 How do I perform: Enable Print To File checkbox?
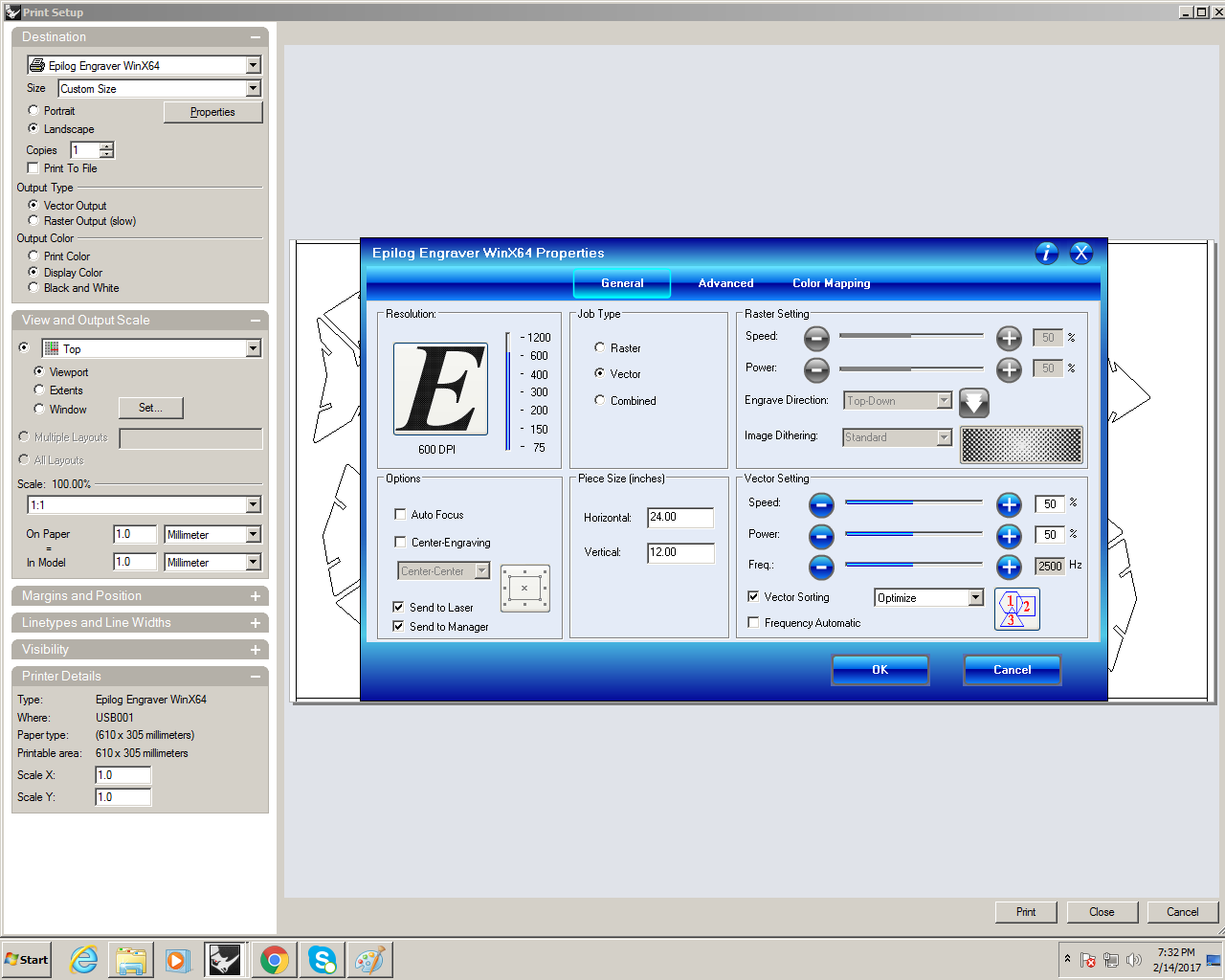(33, 167)
